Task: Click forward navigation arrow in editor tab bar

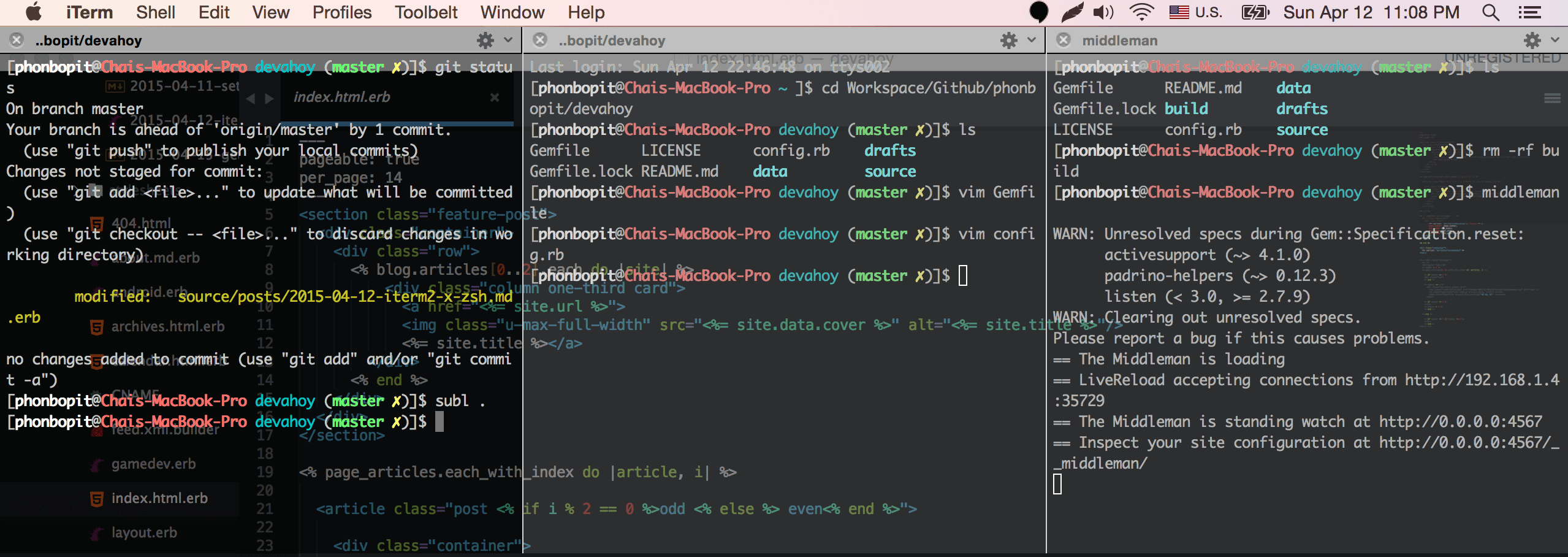Action: pyautogui.click(x=269, y=97)
